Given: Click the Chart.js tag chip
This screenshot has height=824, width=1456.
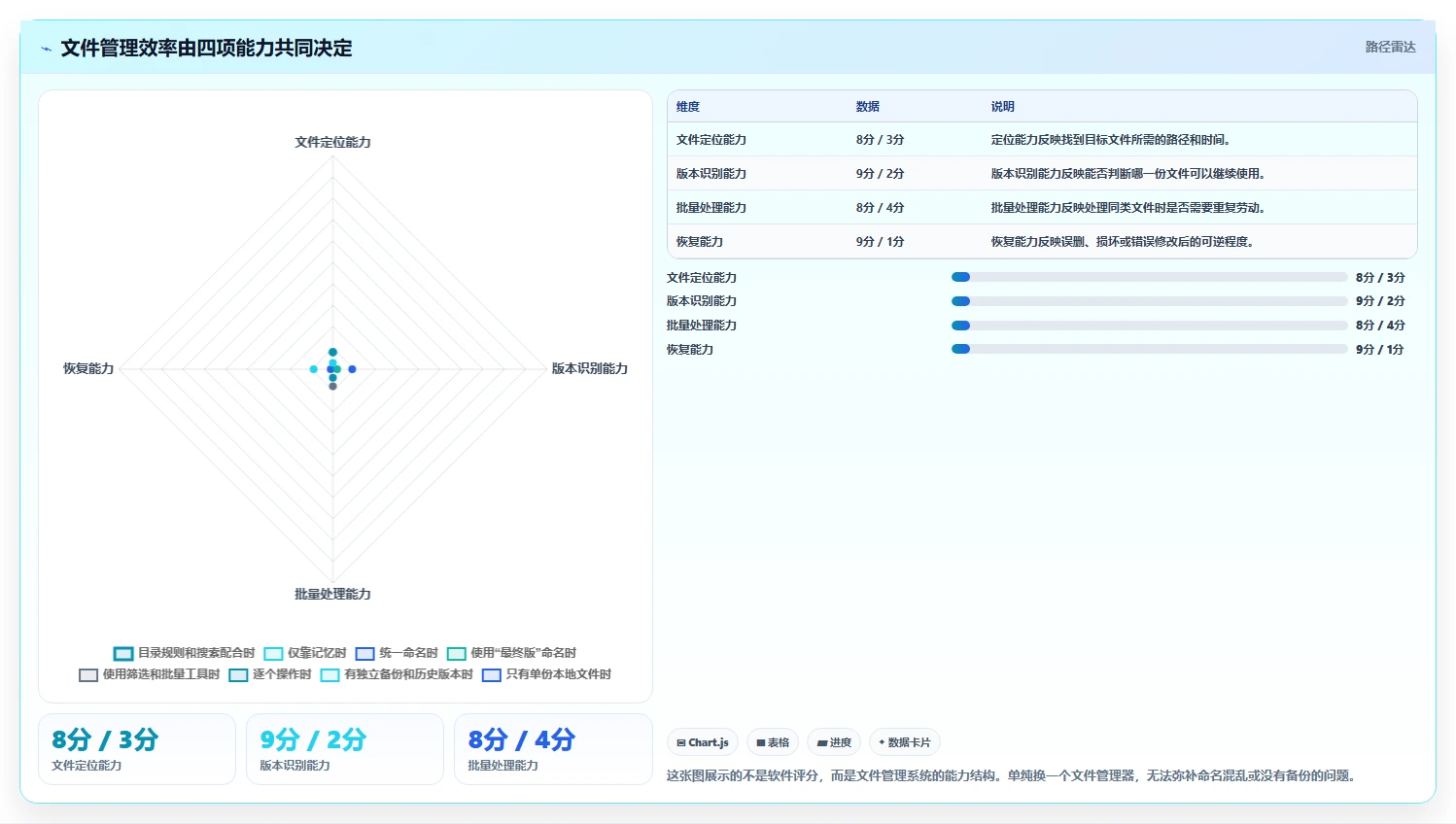Looking at the screenshot, I should 703,742.
